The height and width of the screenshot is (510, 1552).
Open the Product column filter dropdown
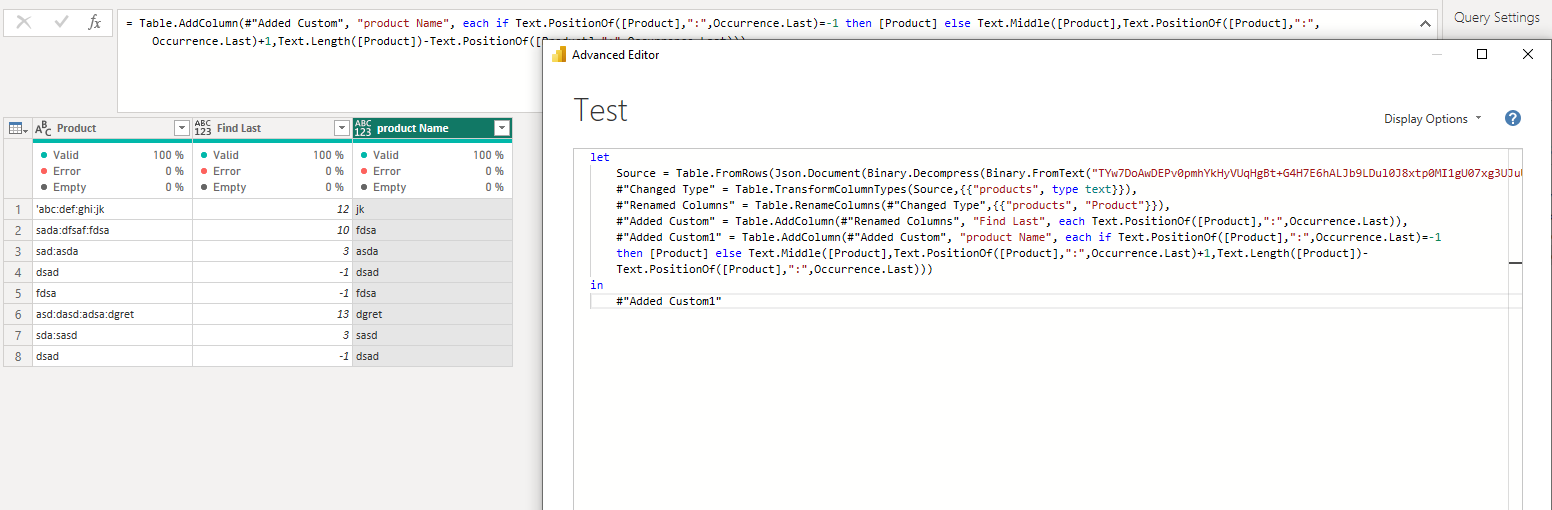tap(181, 128)
